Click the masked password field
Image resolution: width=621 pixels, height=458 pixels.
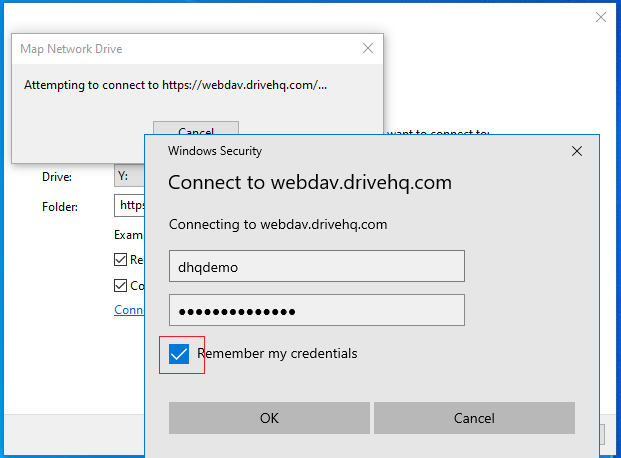(x=317, y=310)
